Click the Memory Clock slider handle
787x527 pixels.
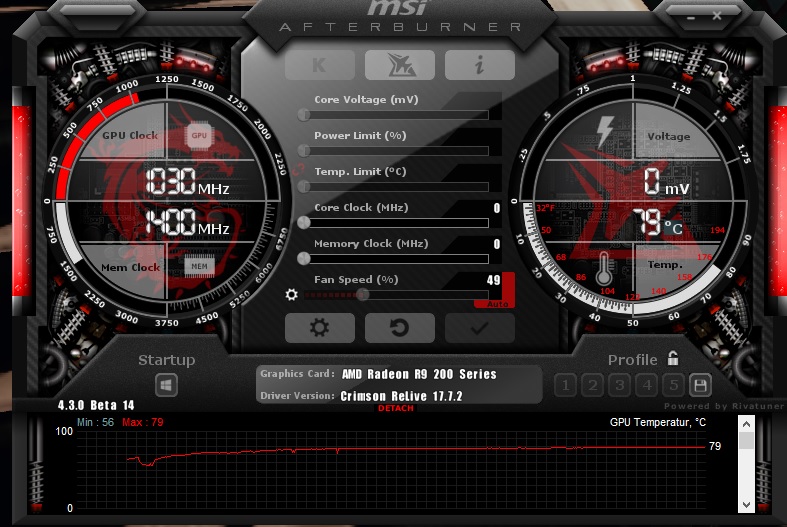click(304, 258)
